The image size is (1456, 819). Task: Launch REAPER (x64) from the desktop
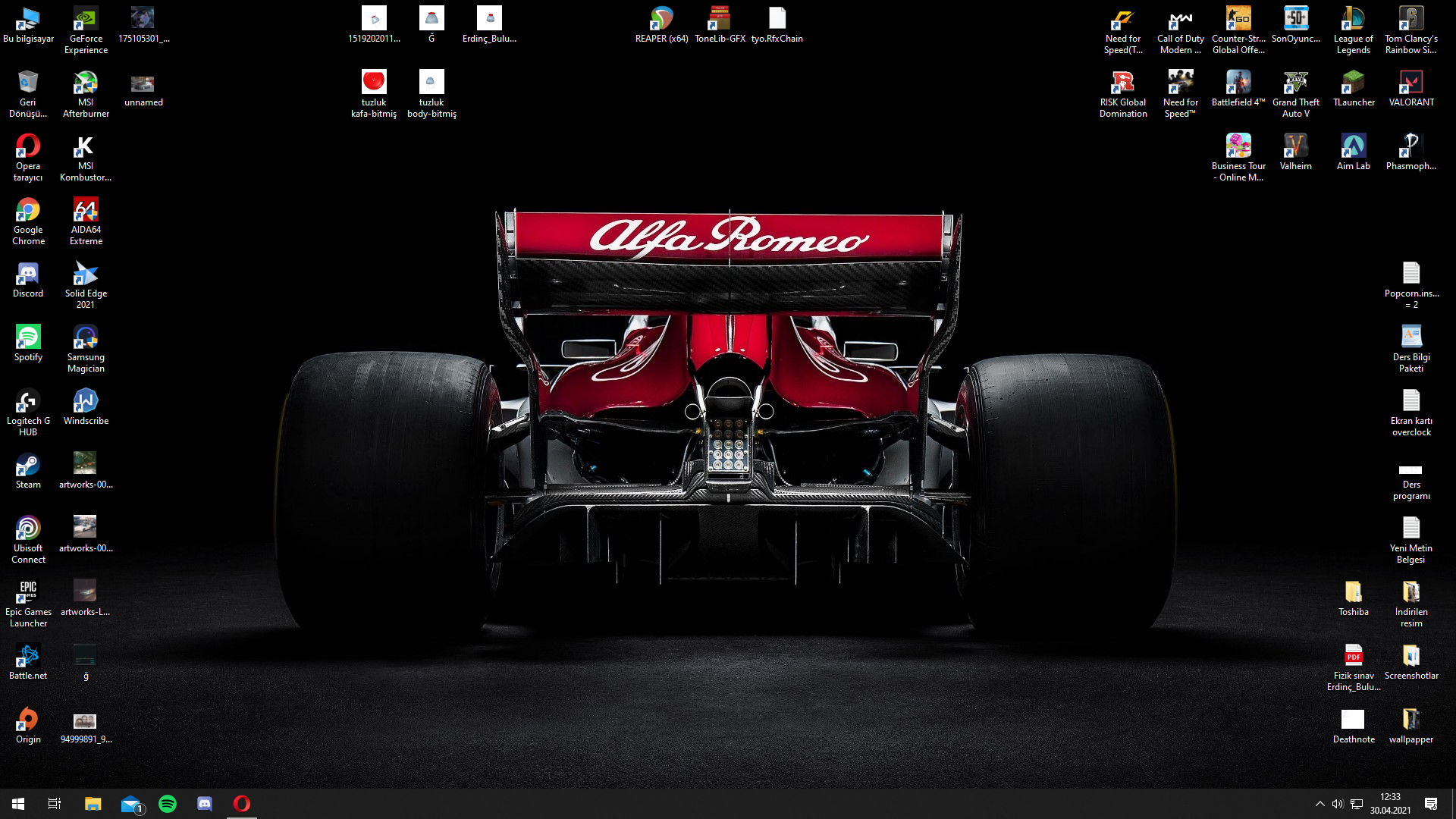[661, 17]
